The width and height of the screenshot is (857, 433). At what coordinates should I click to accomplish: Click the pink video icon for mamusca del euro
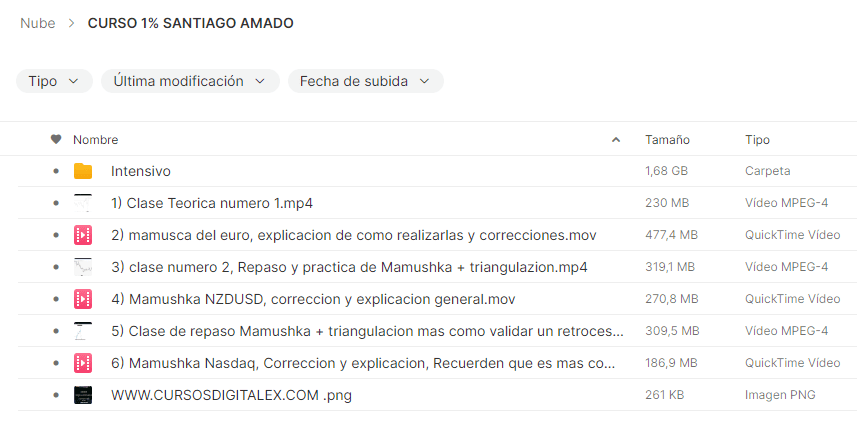pos(83,235)
